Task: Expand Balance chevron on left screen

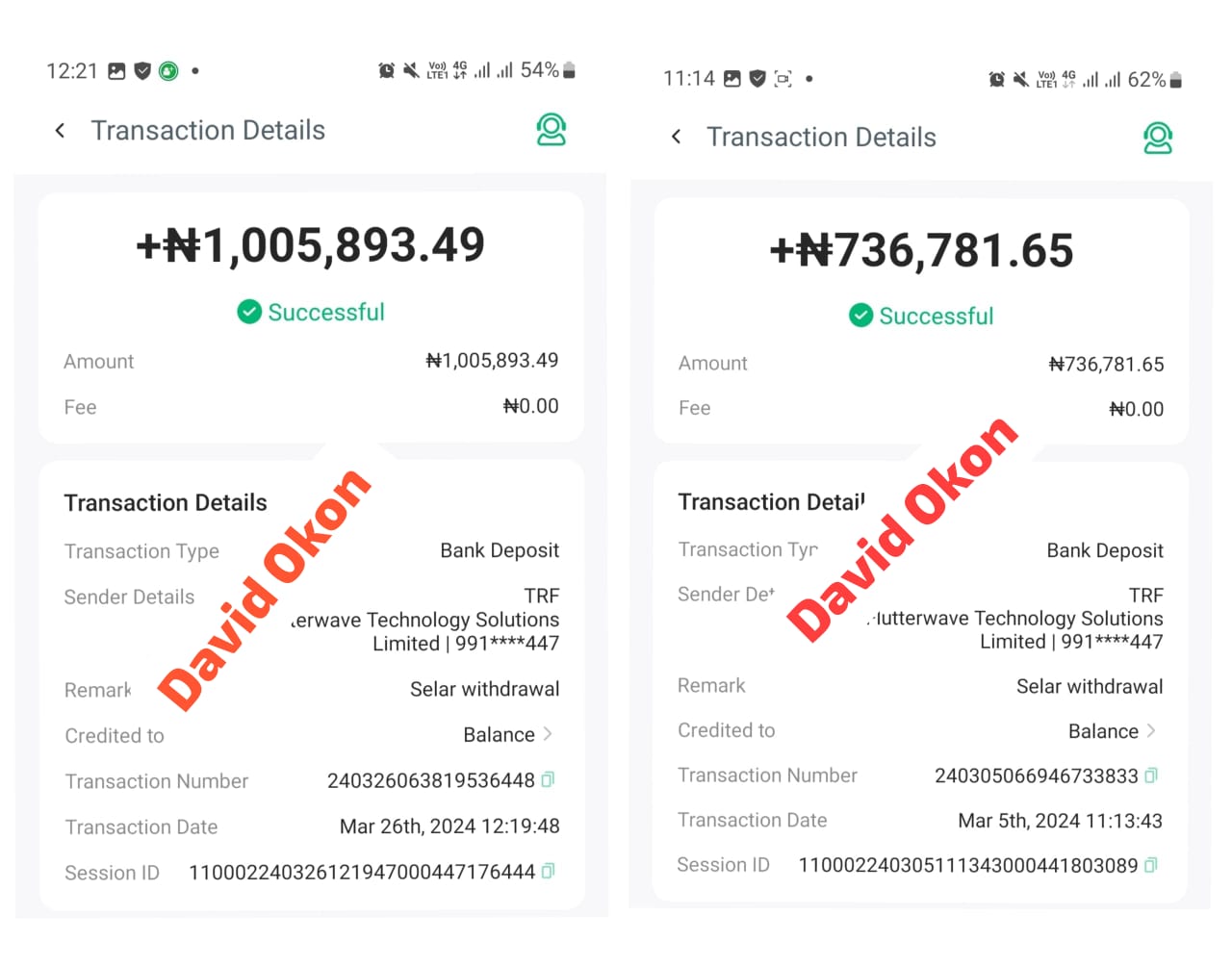Action: pyautogui.click(x=548, y=734)
